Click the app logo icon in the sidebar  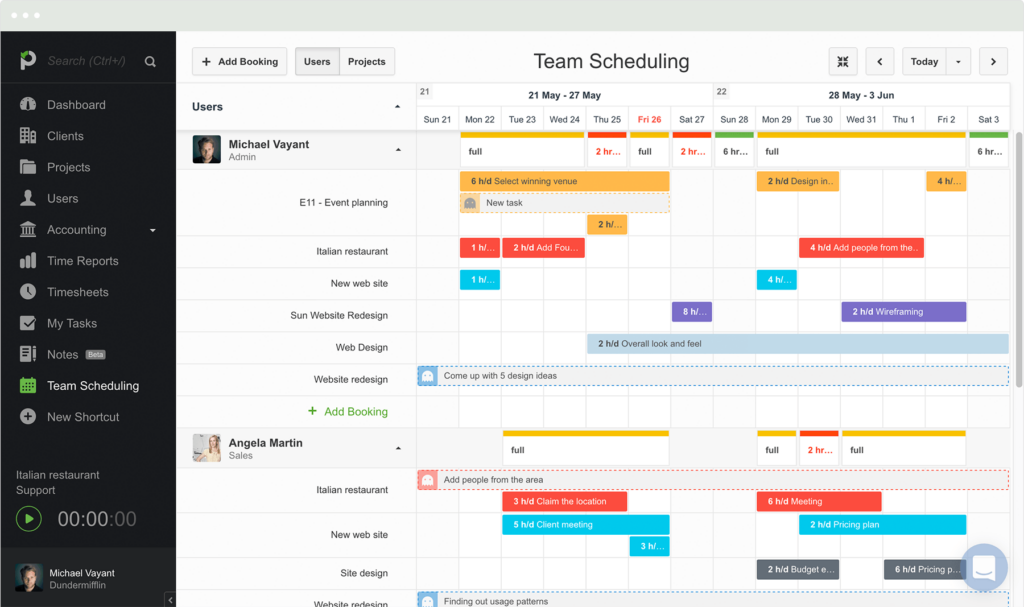[27, 60]
